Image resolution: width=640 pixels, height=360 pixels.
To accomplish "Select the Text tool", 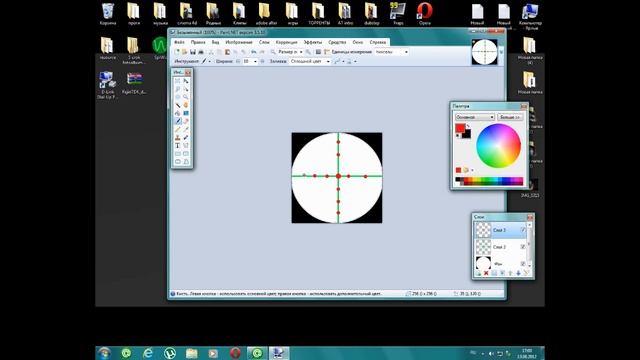I will point(178,146).
